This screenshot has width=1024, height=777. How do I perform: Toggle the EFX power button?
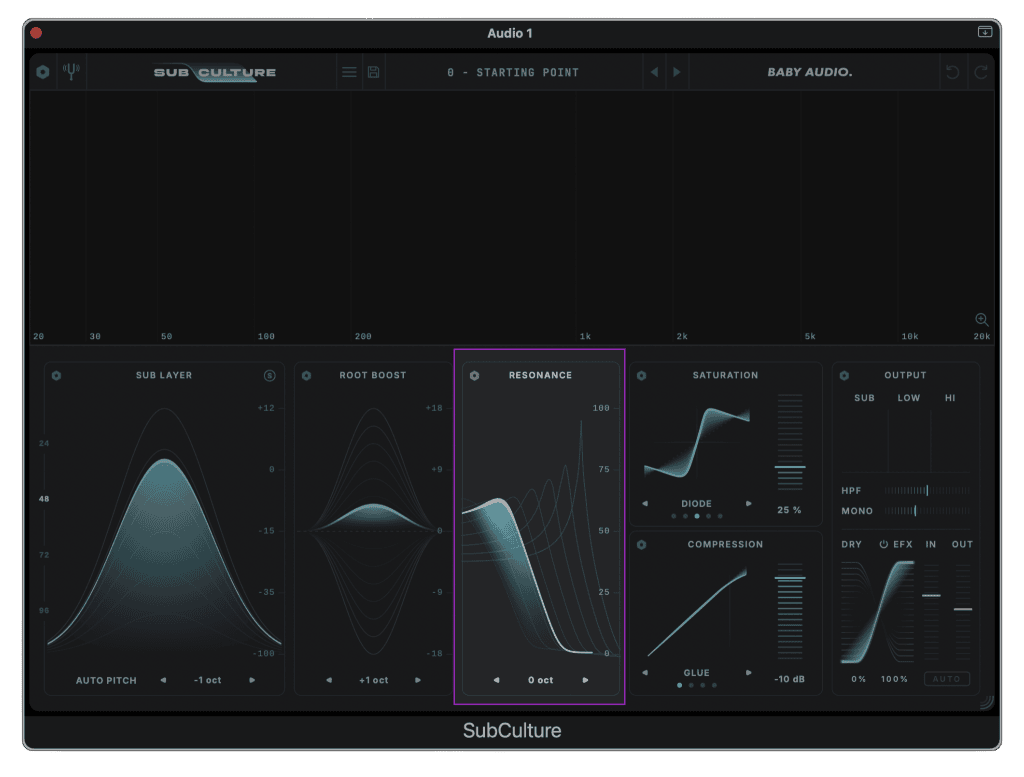point(883,544)
